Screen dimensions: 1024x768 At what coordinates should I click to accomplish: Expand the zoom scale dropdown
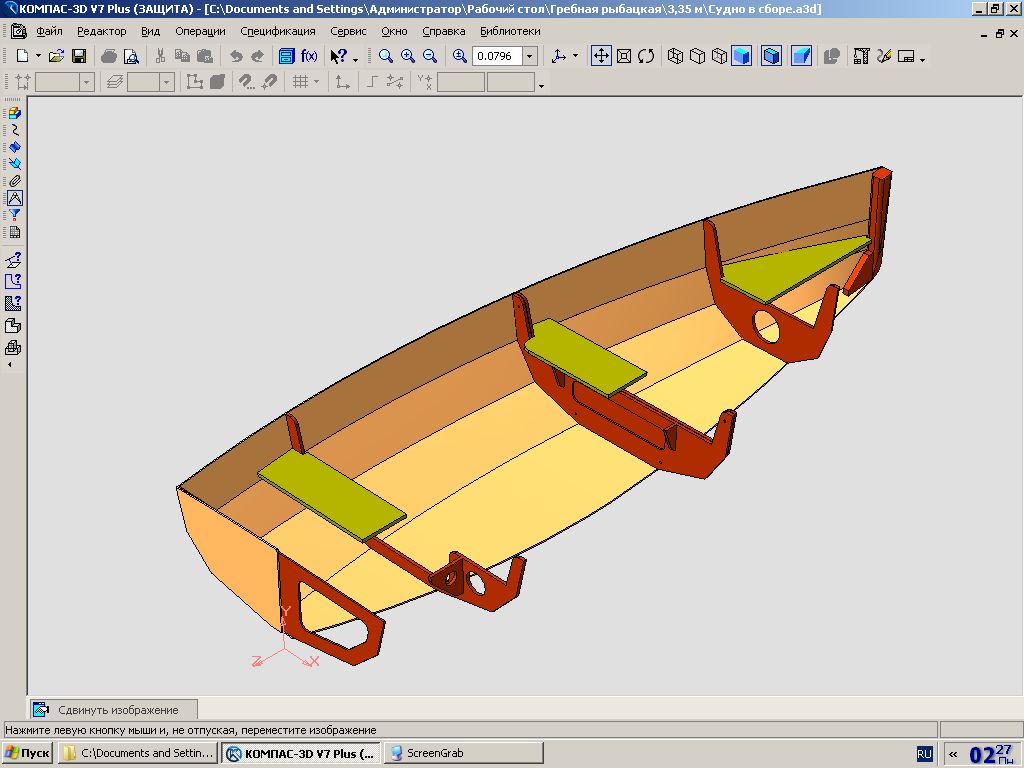coord(530,57)
